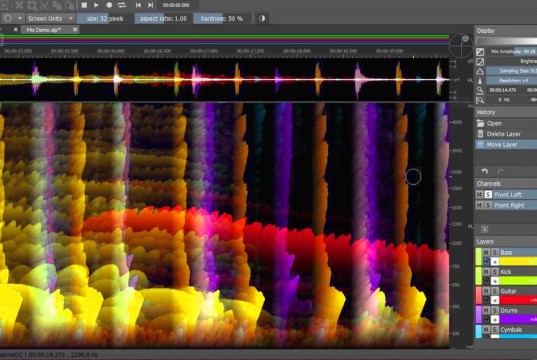The width and height of the screenshot is (537, 360).
Task: Click the half-filled circle contrast icon
Action: [x=262, y=18]
